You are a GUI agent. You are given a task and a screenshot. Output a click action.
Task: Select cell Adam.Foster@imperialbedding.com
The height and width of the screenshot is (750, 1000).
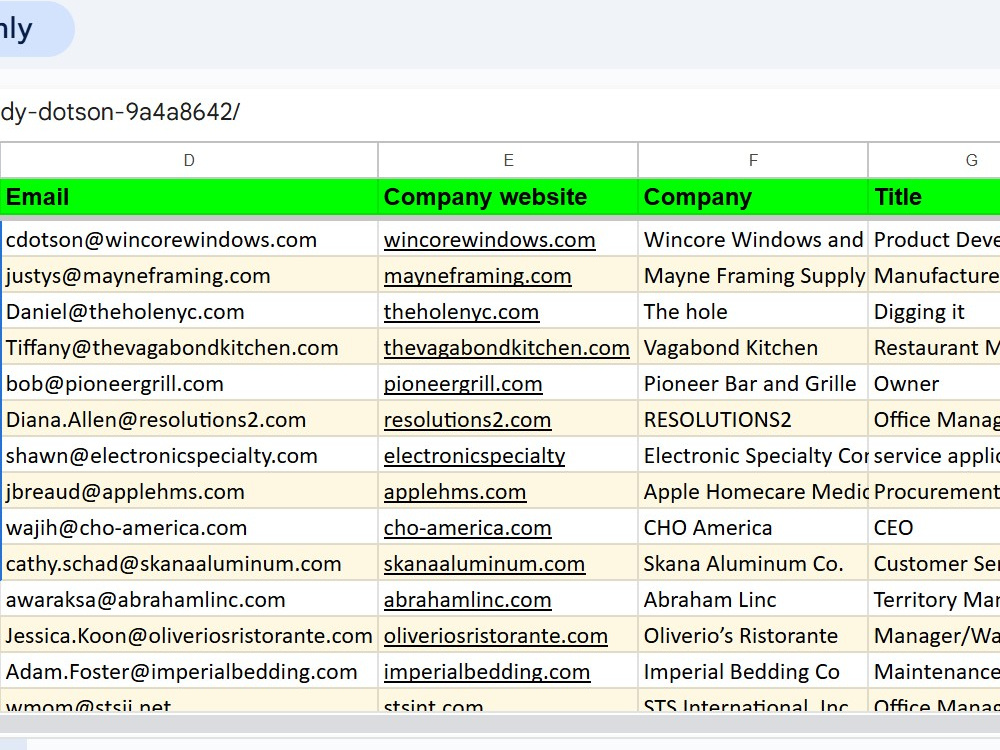coord(189,672)
